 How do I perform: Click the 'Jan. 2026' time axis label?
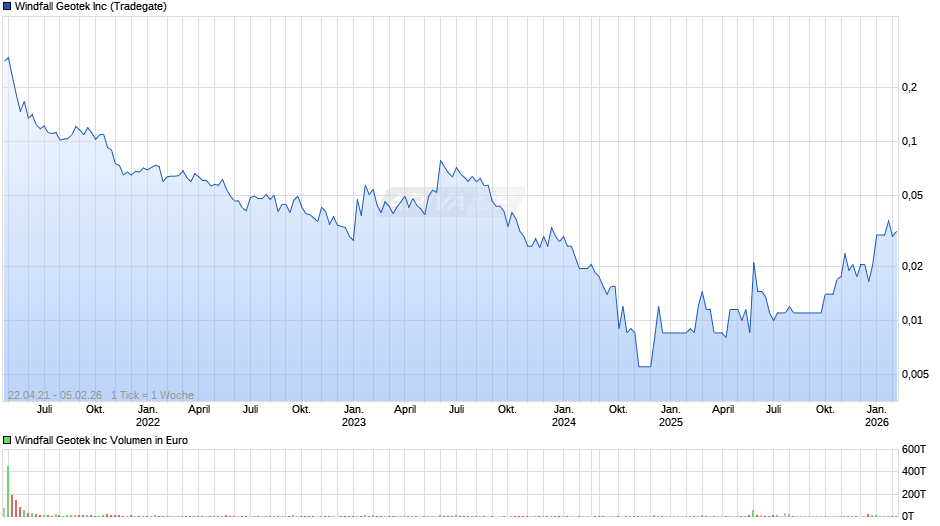[876, 416]
